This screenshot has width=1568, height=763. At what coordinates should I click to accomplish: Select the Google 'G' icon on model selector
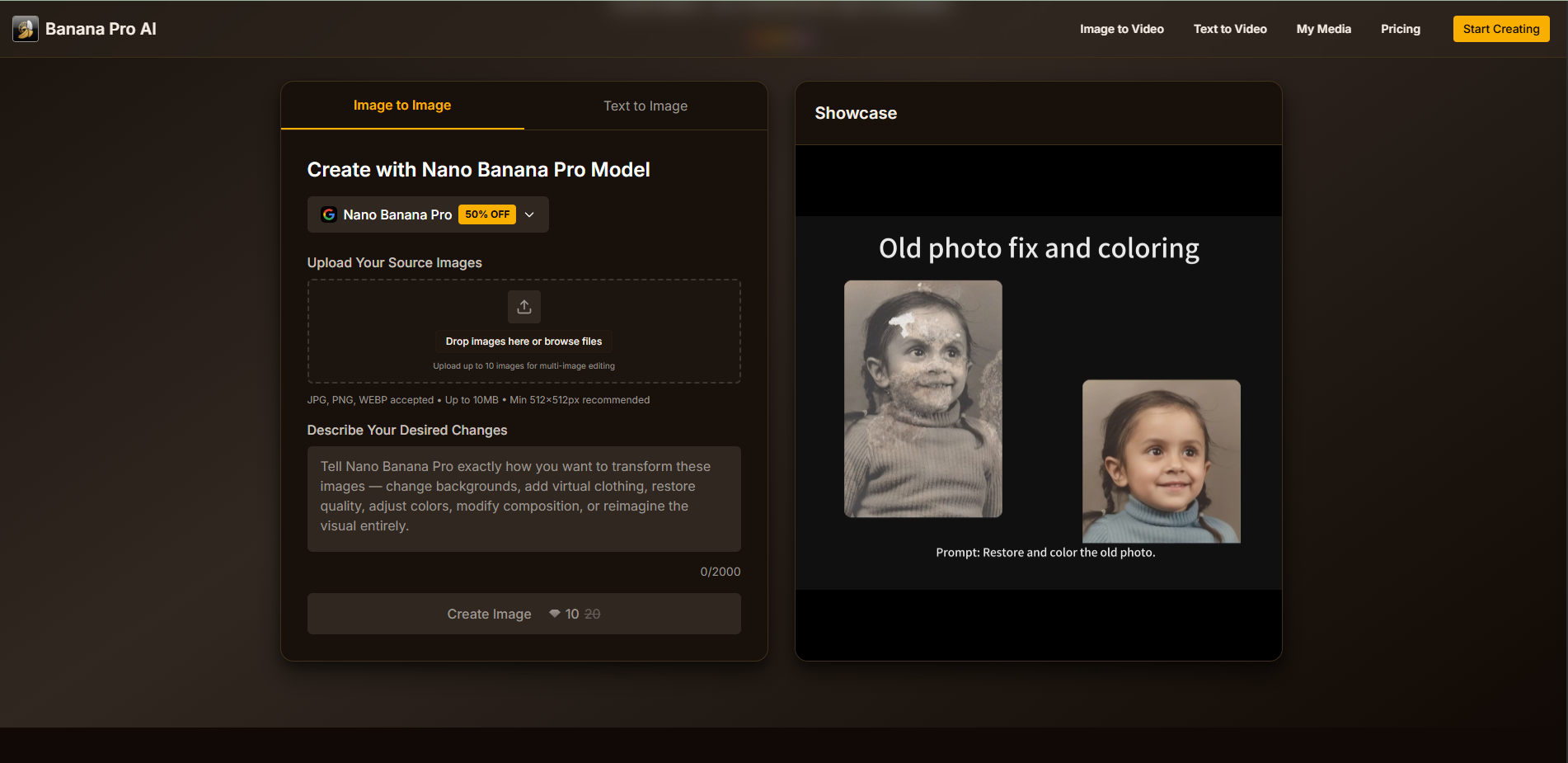[x=329, y=214]
